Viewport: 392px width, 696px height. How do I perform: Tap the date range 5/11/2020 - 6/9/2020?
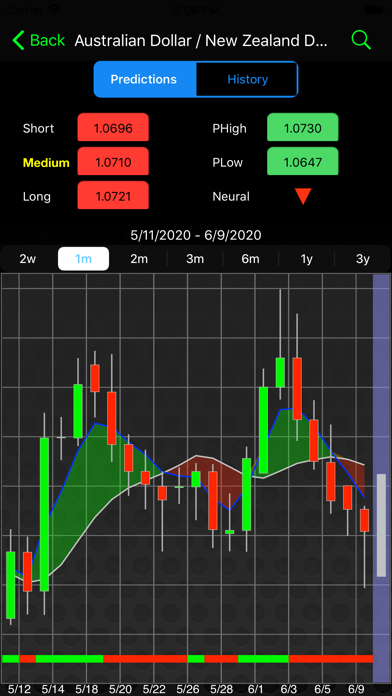click(x=196, y=234)
